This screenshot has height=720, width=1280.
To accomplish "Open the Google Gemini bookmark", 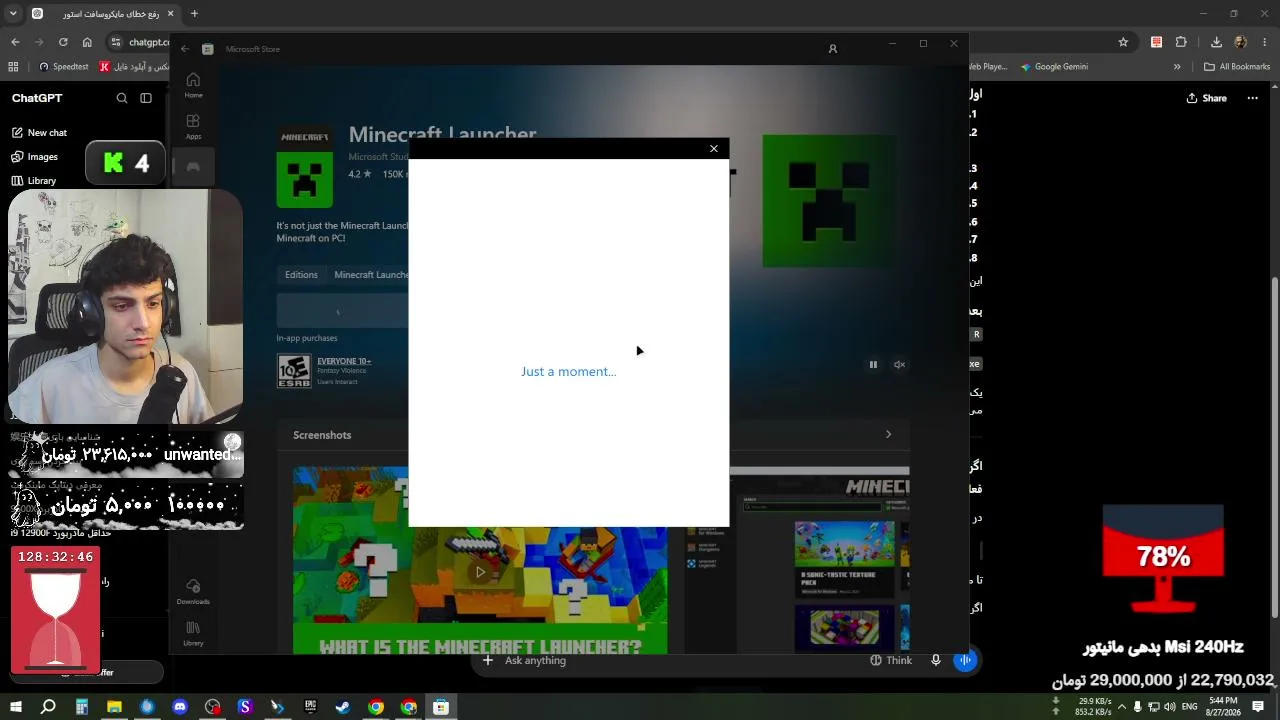I will click(x=1054, y=67).
